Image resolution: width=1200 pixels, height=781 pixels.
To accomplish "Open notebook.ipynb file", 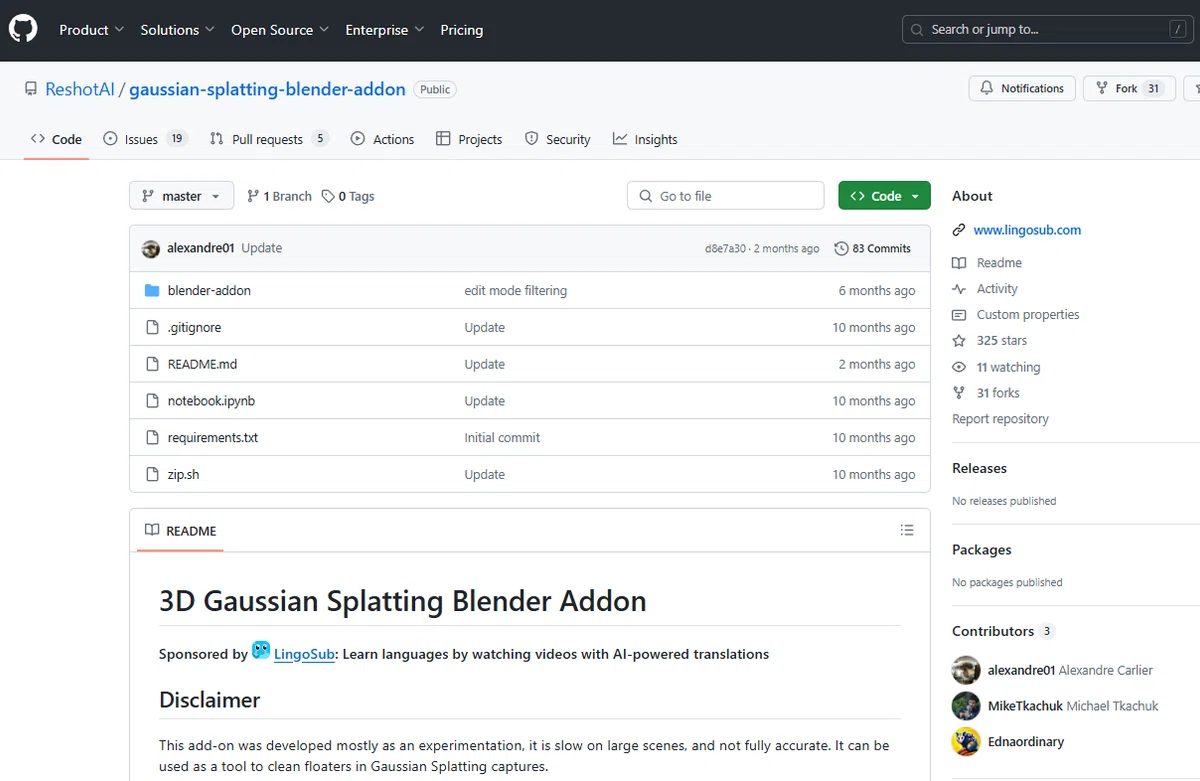I will [x=211, y=400].
